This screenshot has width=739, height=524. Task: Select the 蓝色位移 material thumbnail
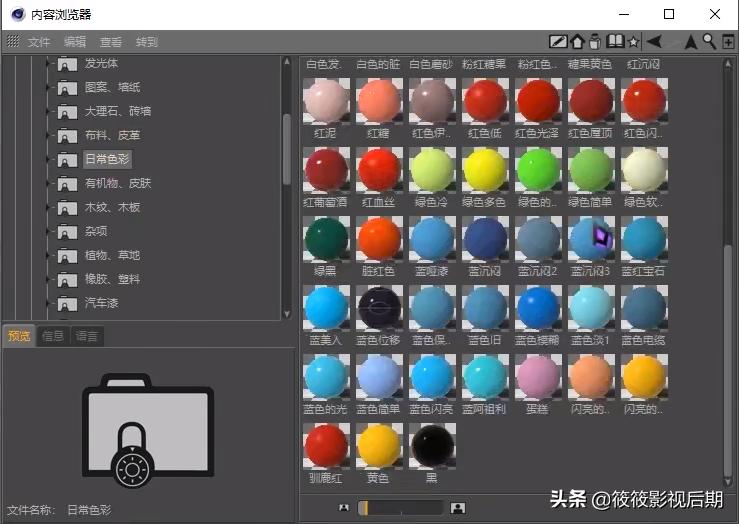(x=379, y=309)
